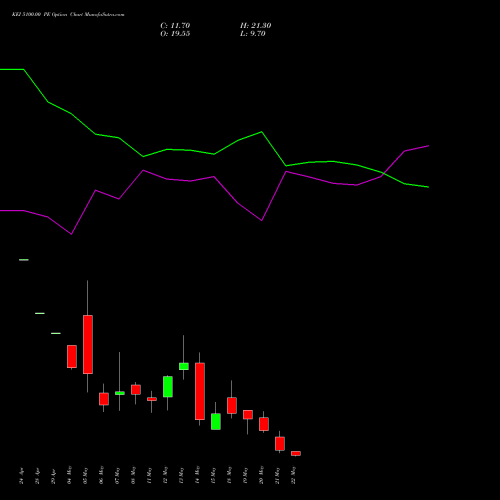This screenshot has width=500, height=500.
Task: Click the 15 May date label
Action: [214, 475]
